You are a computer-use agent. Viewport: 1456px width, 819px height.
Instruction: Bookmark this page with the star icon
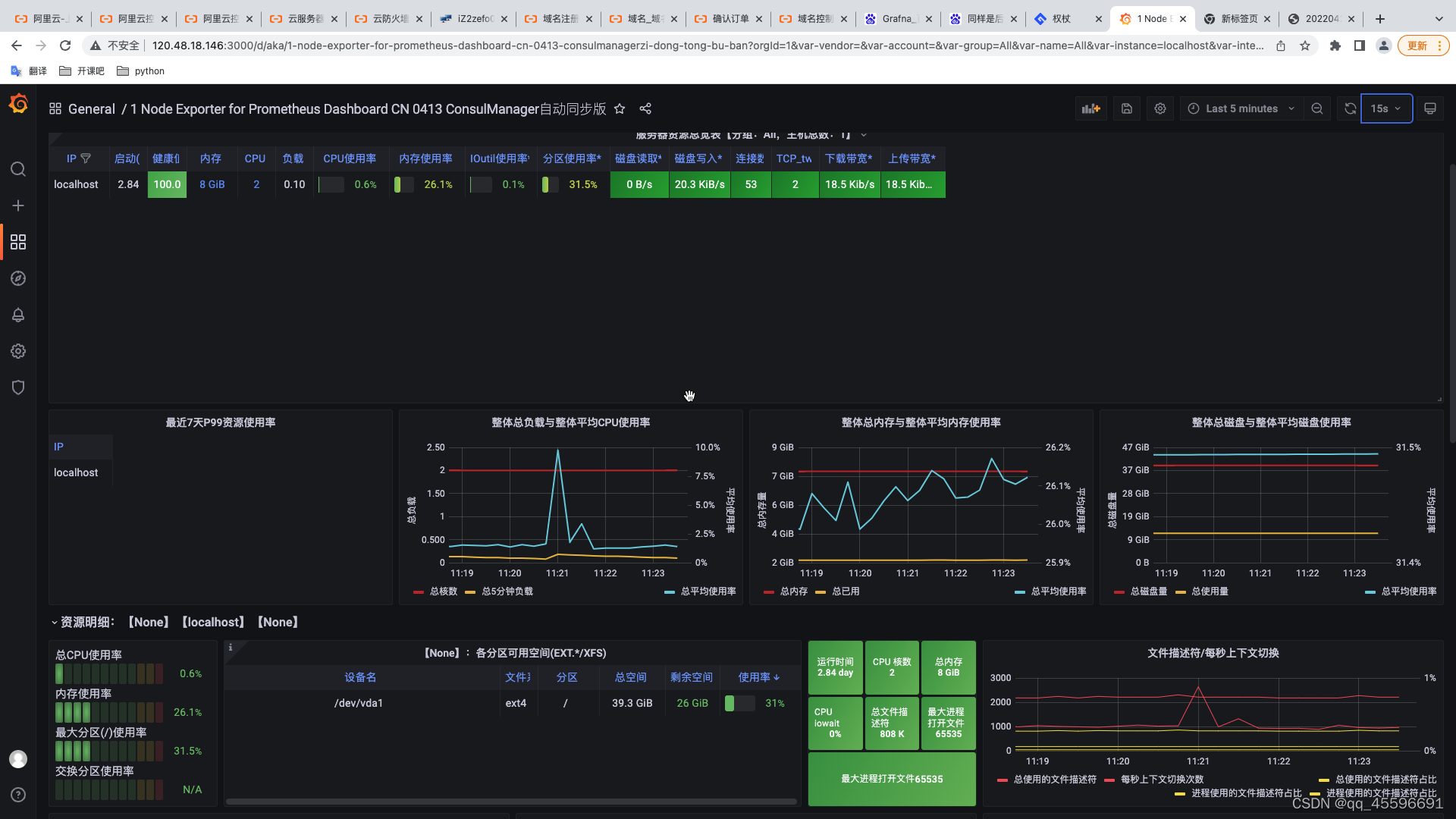pyautogui.click(x=1305, y=45)
